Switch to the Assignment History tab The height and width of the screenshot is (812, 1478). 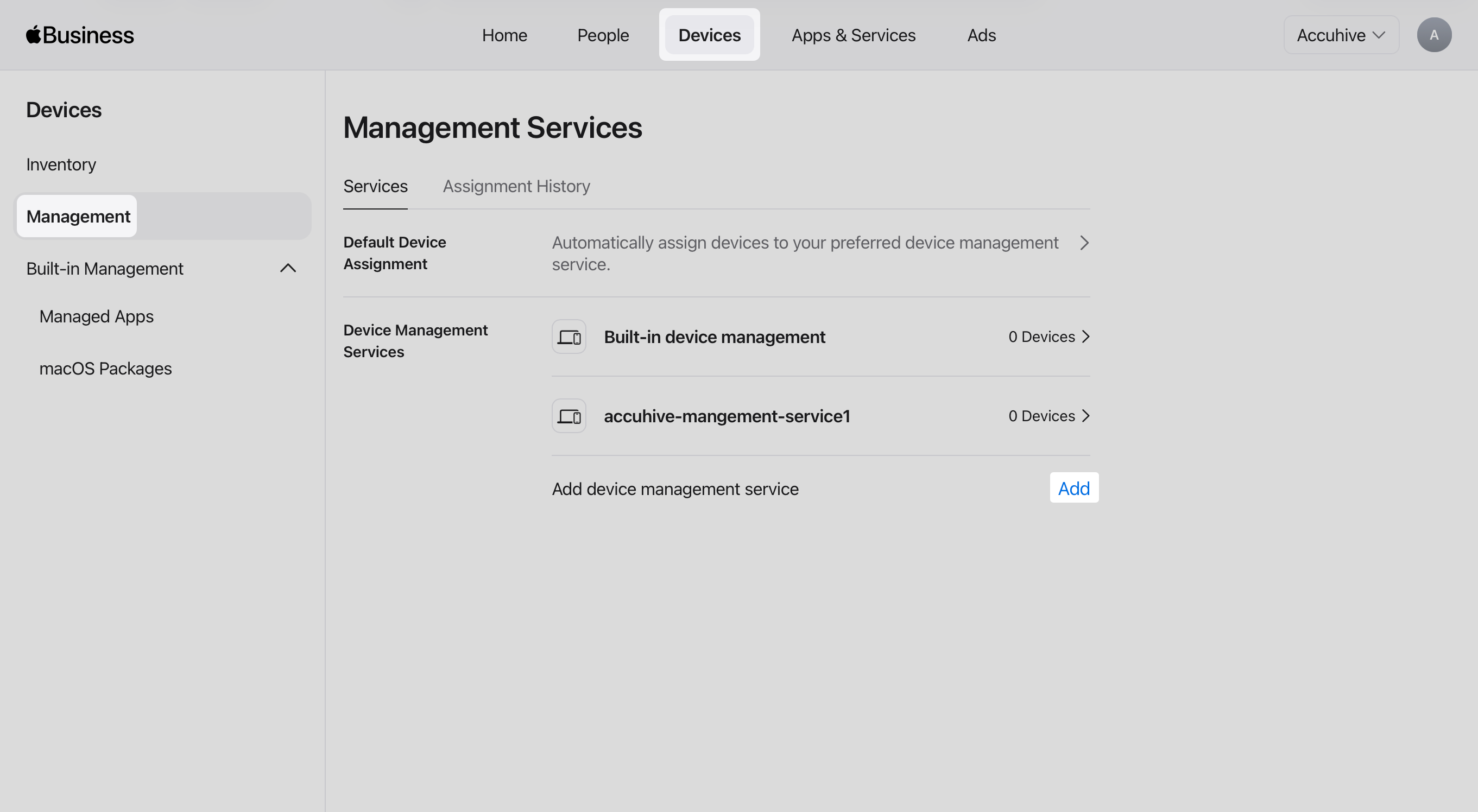[x=516, y=186]
